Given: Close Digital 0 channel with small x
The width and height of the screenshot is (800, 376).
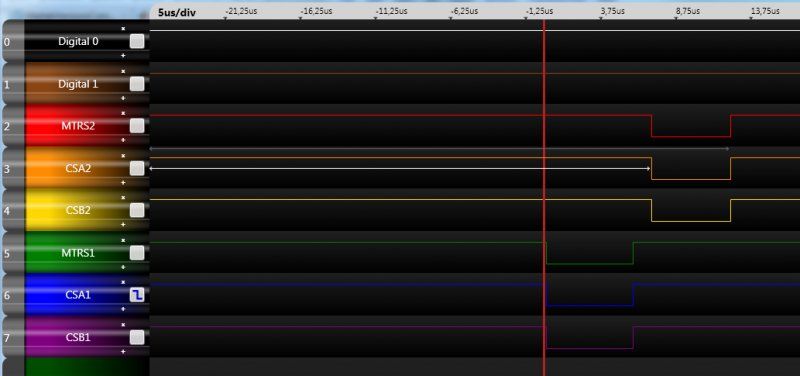Looking at the screenshot, I should tap(123, 29).
